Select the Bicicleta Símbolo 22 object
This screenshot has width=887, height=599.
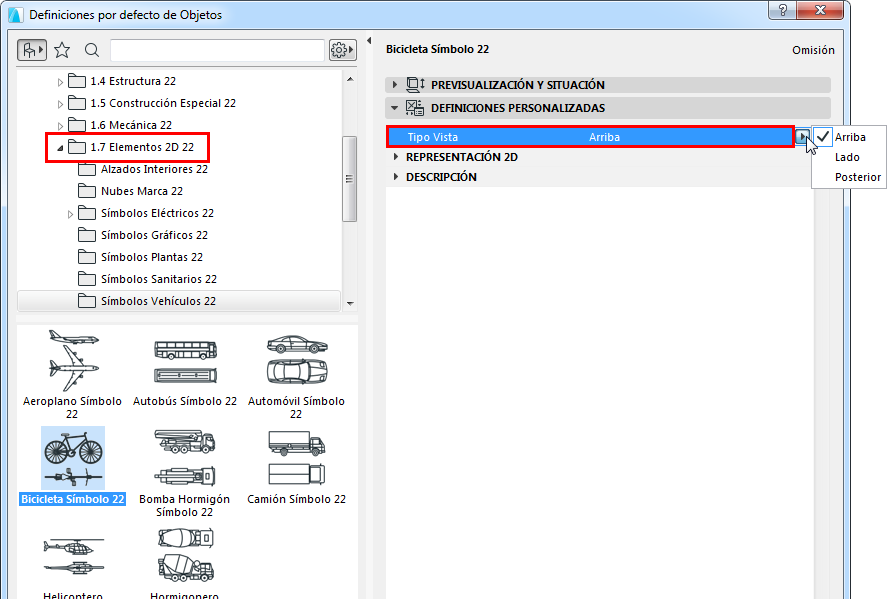pos(72,466)
